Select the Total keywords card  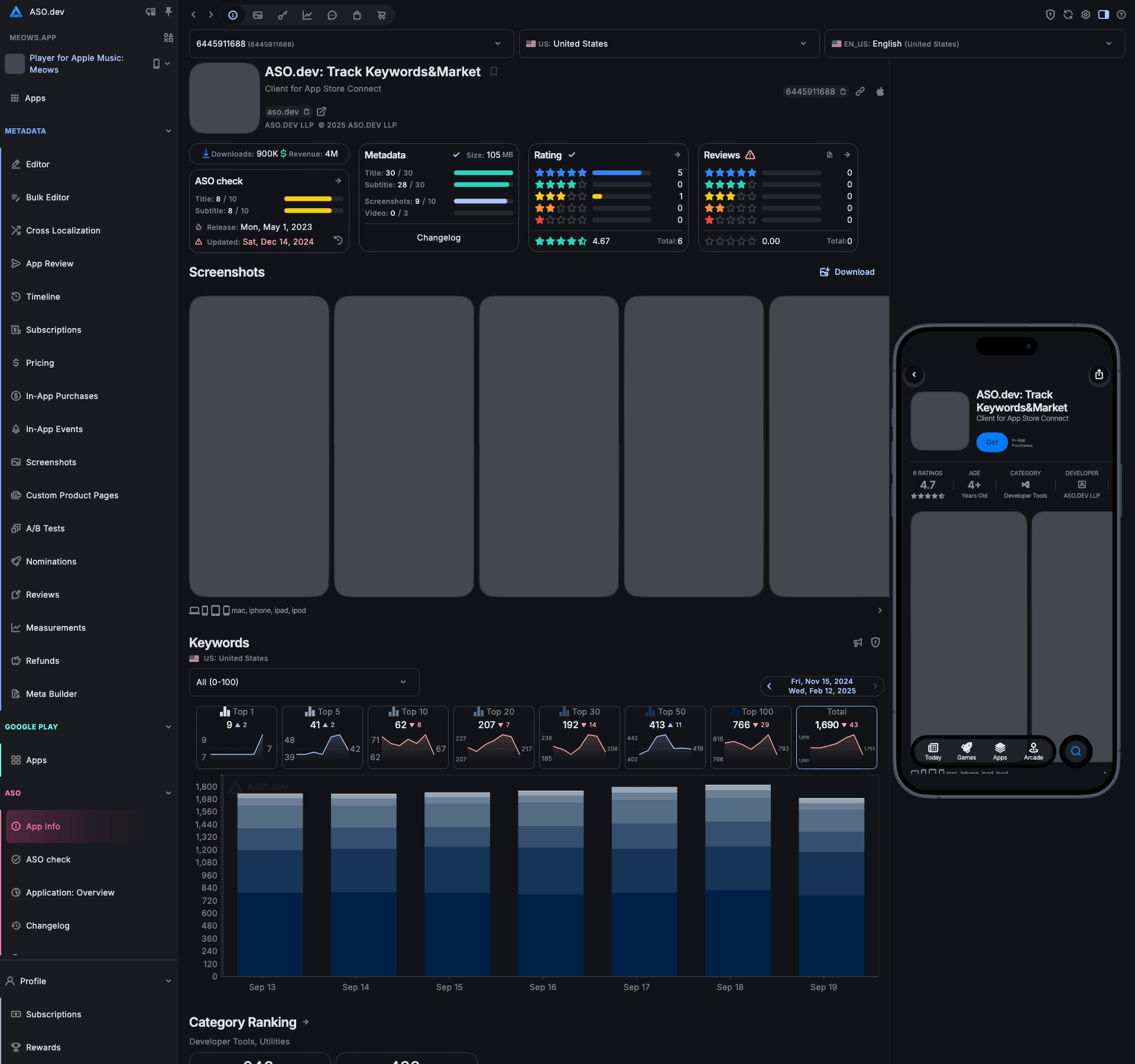click(836, 737)
